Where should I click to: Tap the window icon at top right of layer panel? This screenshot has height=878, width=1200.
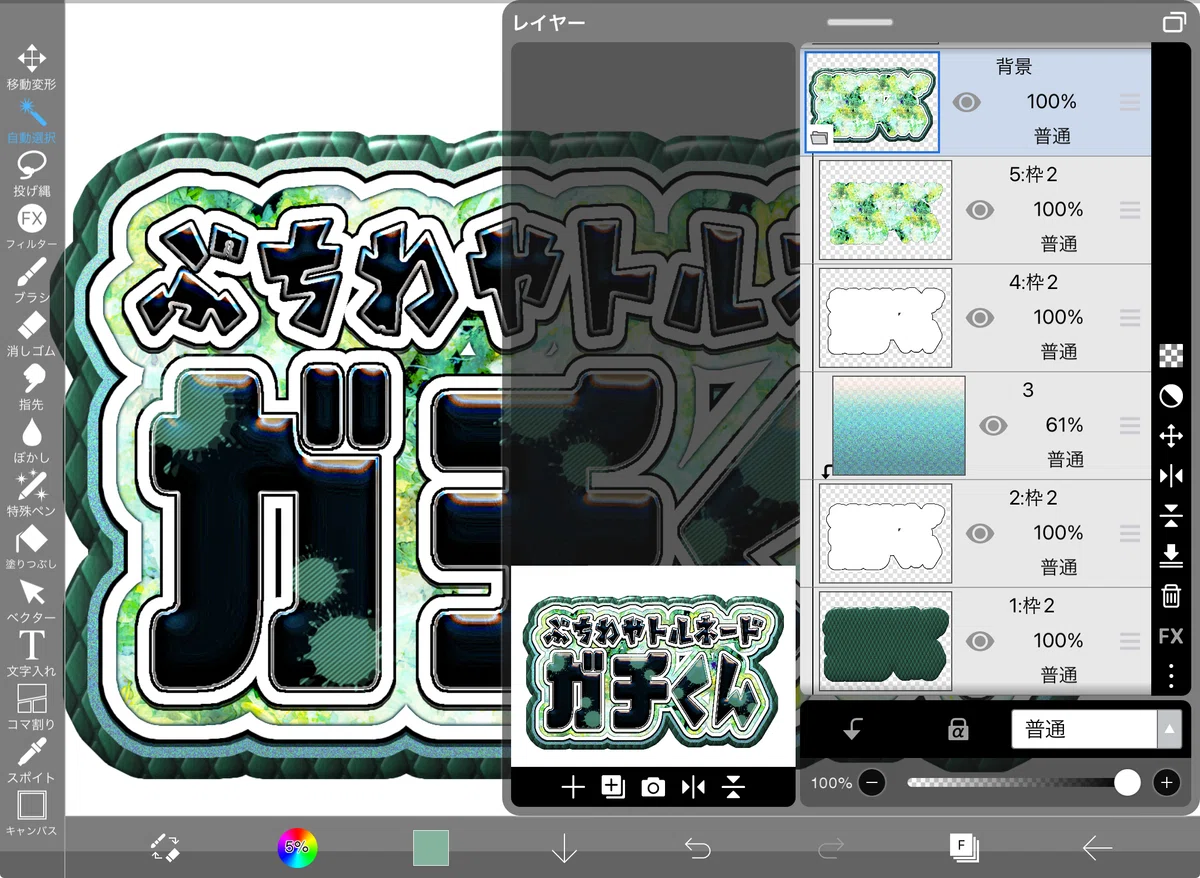[x=1173, y=22]
